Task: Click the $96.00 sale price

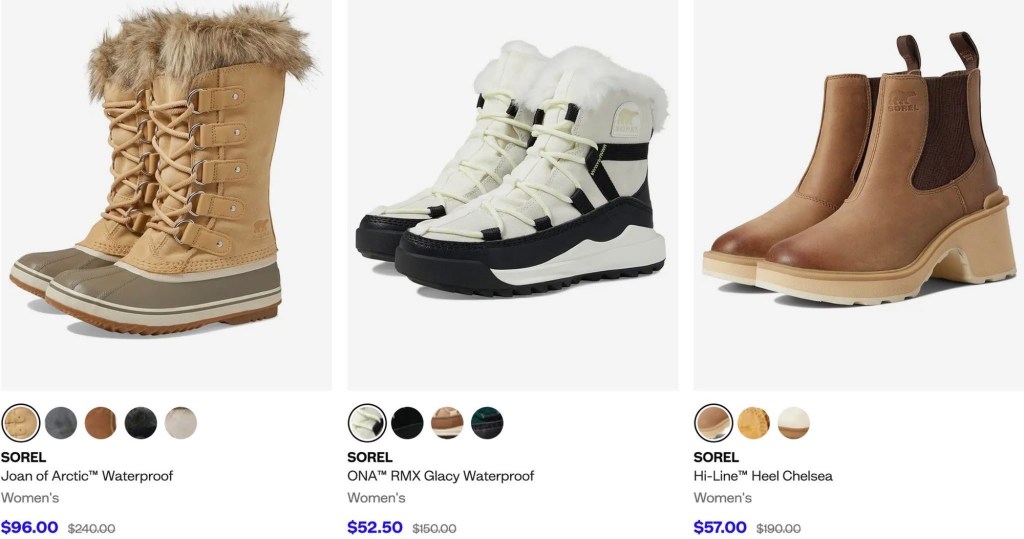Action: point(30,527)
